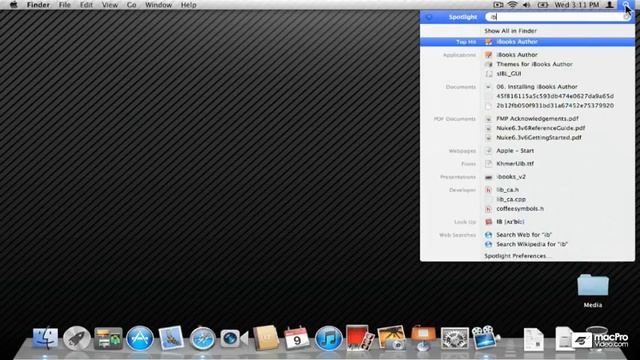Clear the Spotlight search text

click(627, 17)
